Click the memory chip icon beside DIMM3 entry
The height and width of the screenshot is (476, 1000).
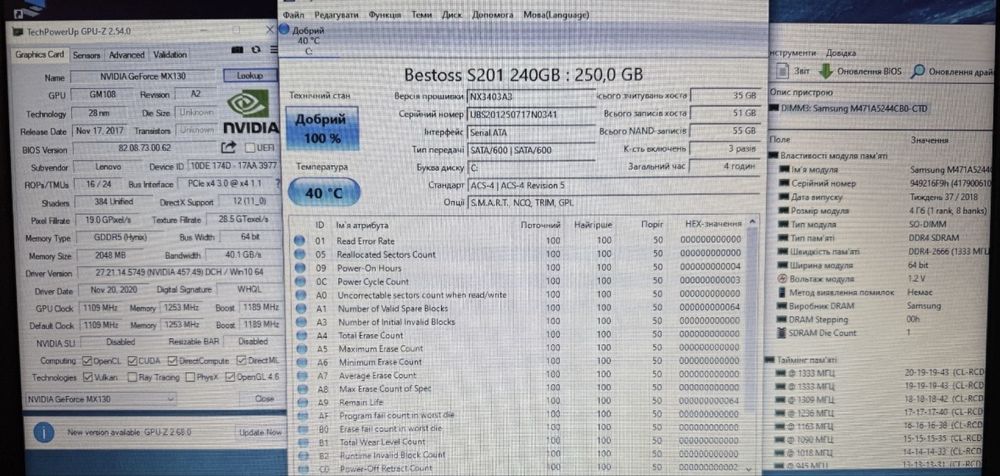[x=774, y=108]
